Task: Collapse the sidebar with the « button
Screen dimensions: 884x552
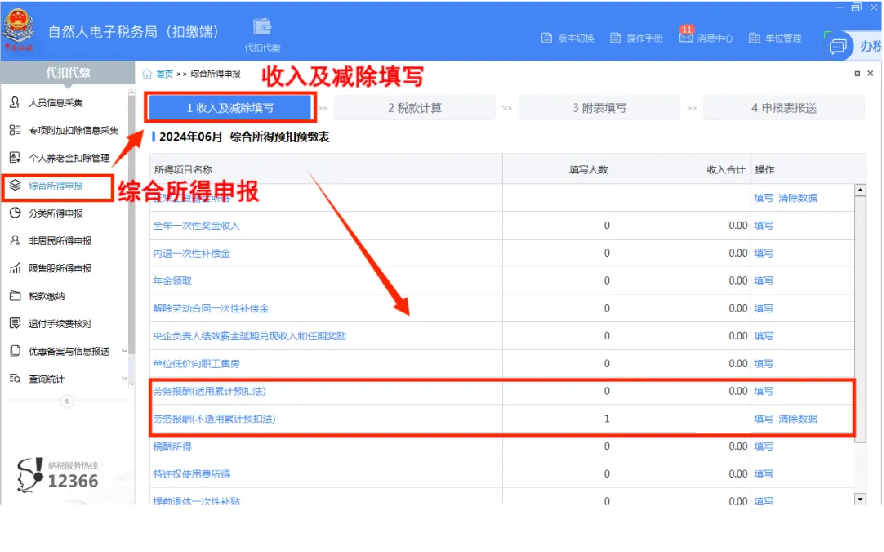Action: [67, 401]
